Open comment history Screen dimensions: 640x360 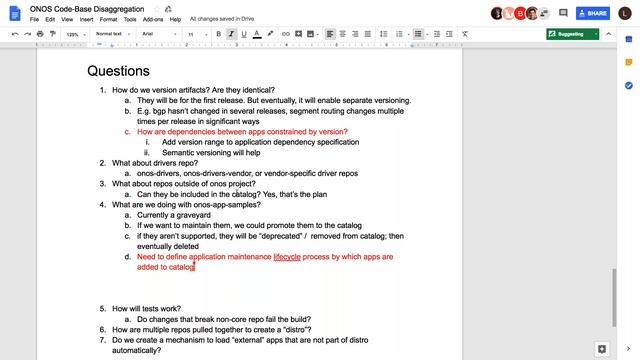(563, 13)
